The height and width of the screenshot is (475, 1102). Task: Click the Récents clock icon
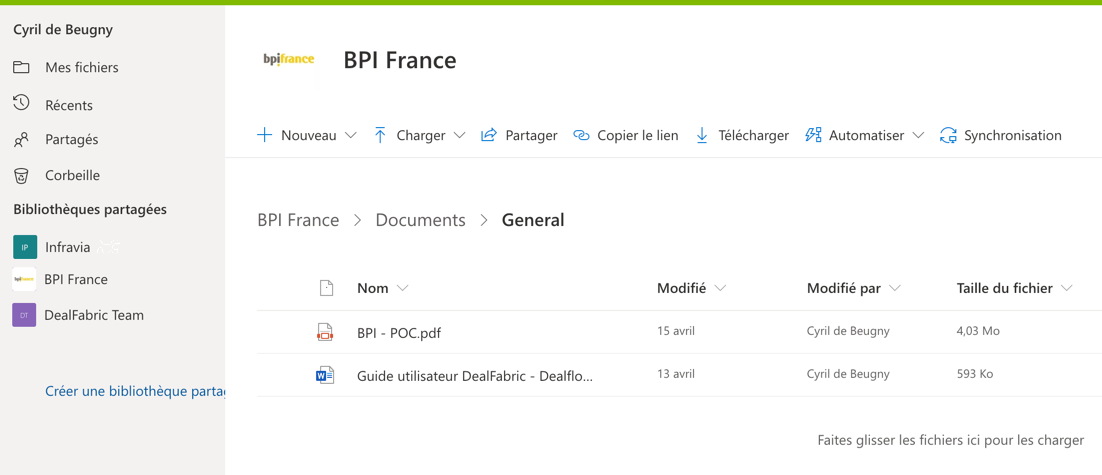(21, 103)
